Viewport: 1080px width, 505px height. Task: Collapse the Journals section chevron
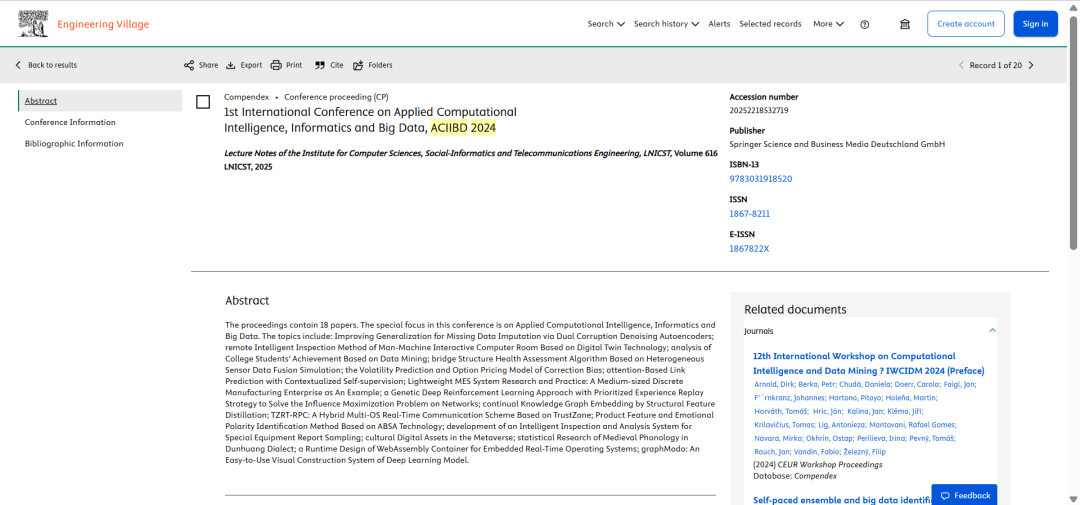click(993, 331)
